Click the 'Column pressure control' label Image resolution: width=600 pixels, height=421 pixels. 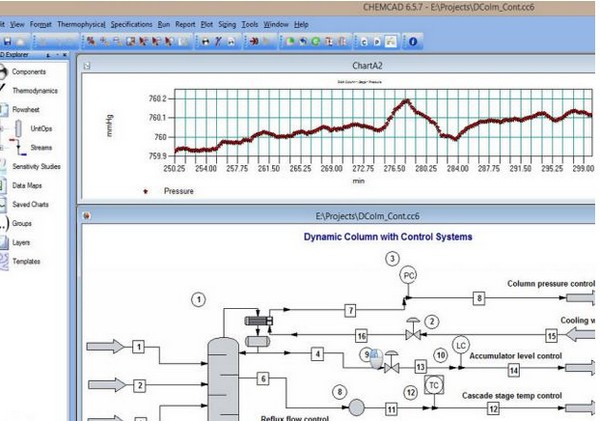551,284
